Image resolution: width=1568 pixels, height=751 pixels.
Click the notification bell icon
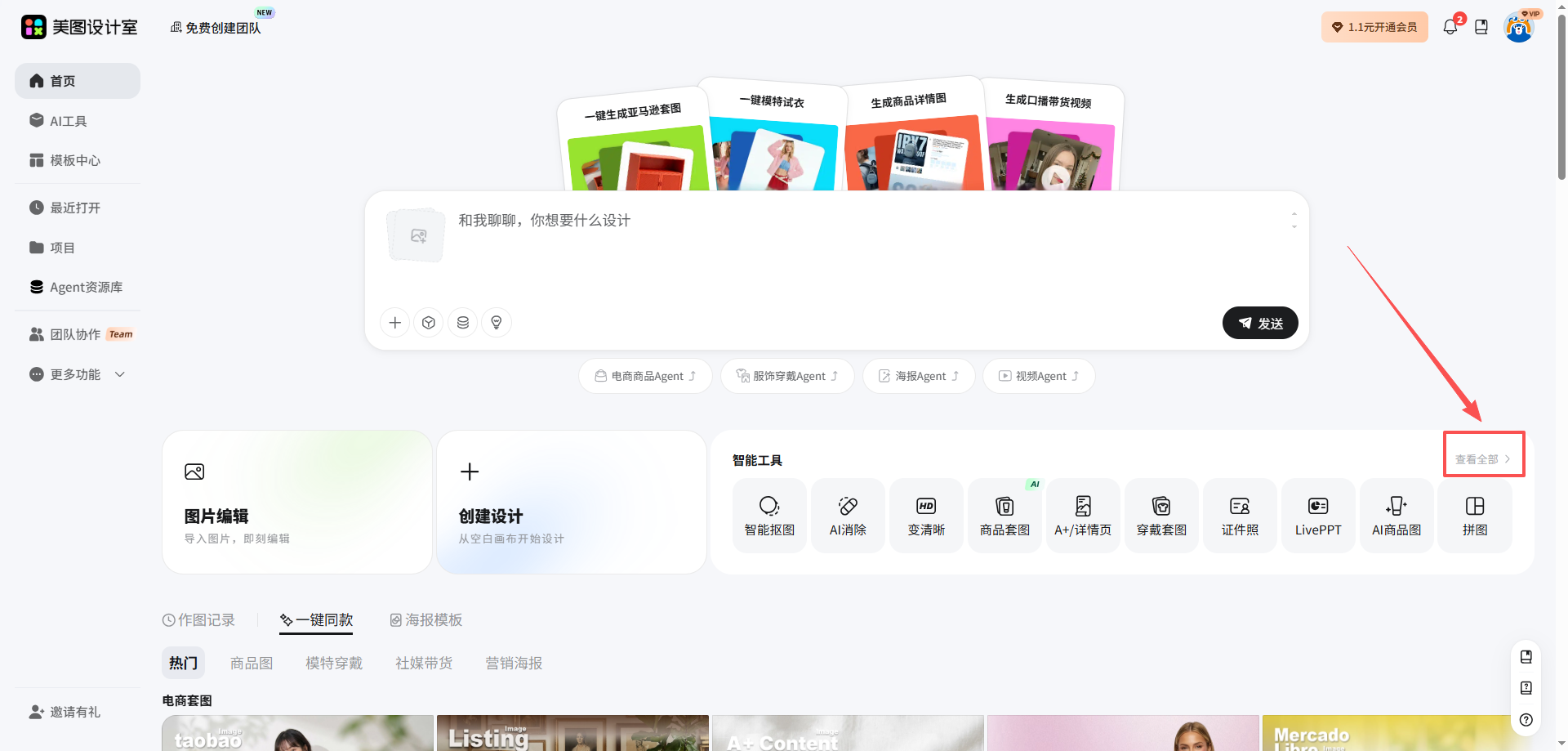(1450, 26)
